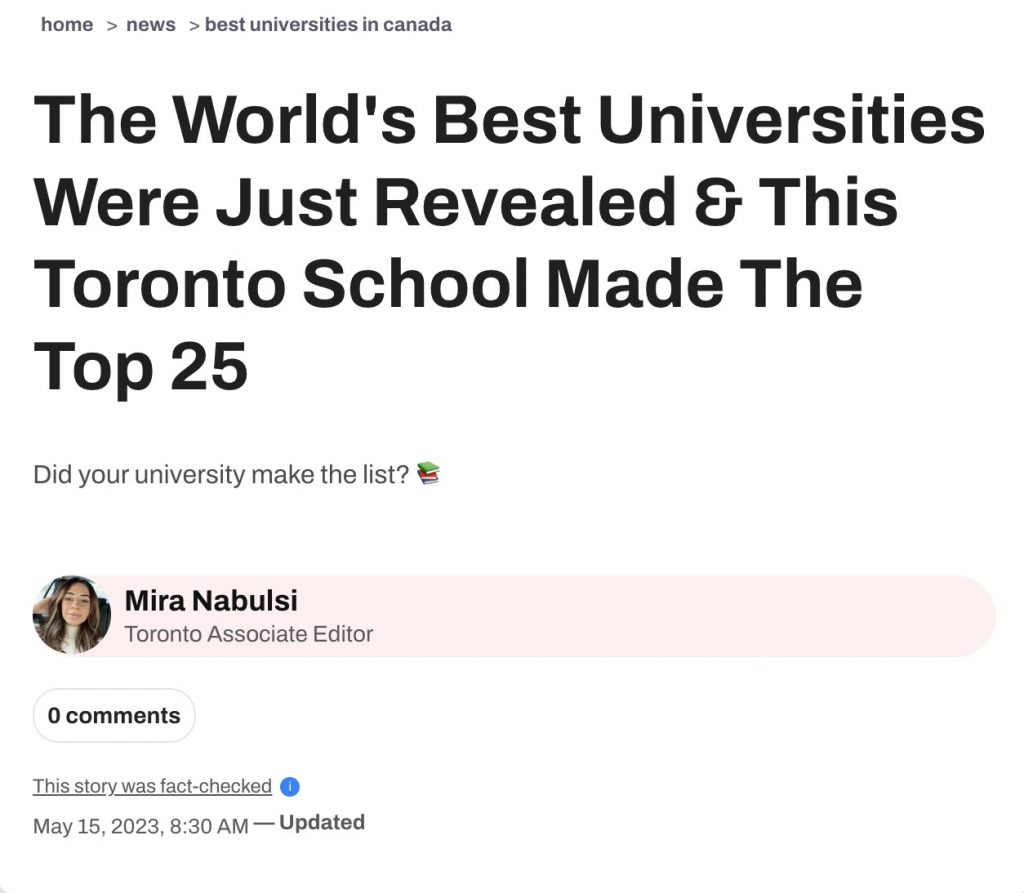Open the 0 comments button
The width and height of the screenshot is (1024, 893).
click(114, 716)
